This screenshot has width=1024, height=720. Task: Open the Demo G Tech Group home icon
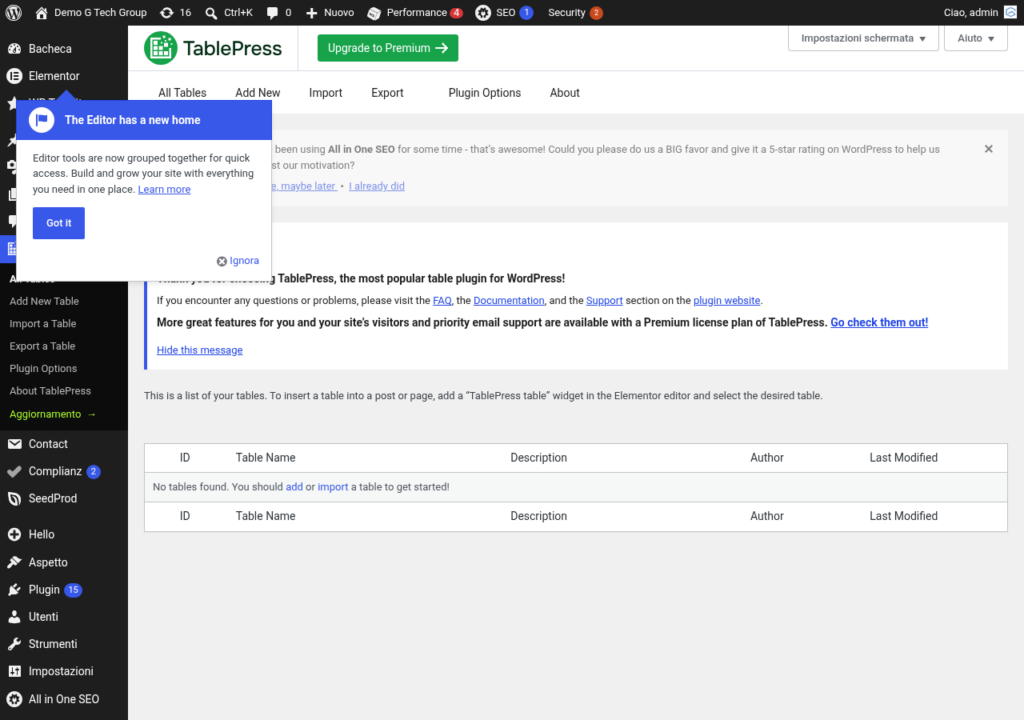tap(41, 12)
